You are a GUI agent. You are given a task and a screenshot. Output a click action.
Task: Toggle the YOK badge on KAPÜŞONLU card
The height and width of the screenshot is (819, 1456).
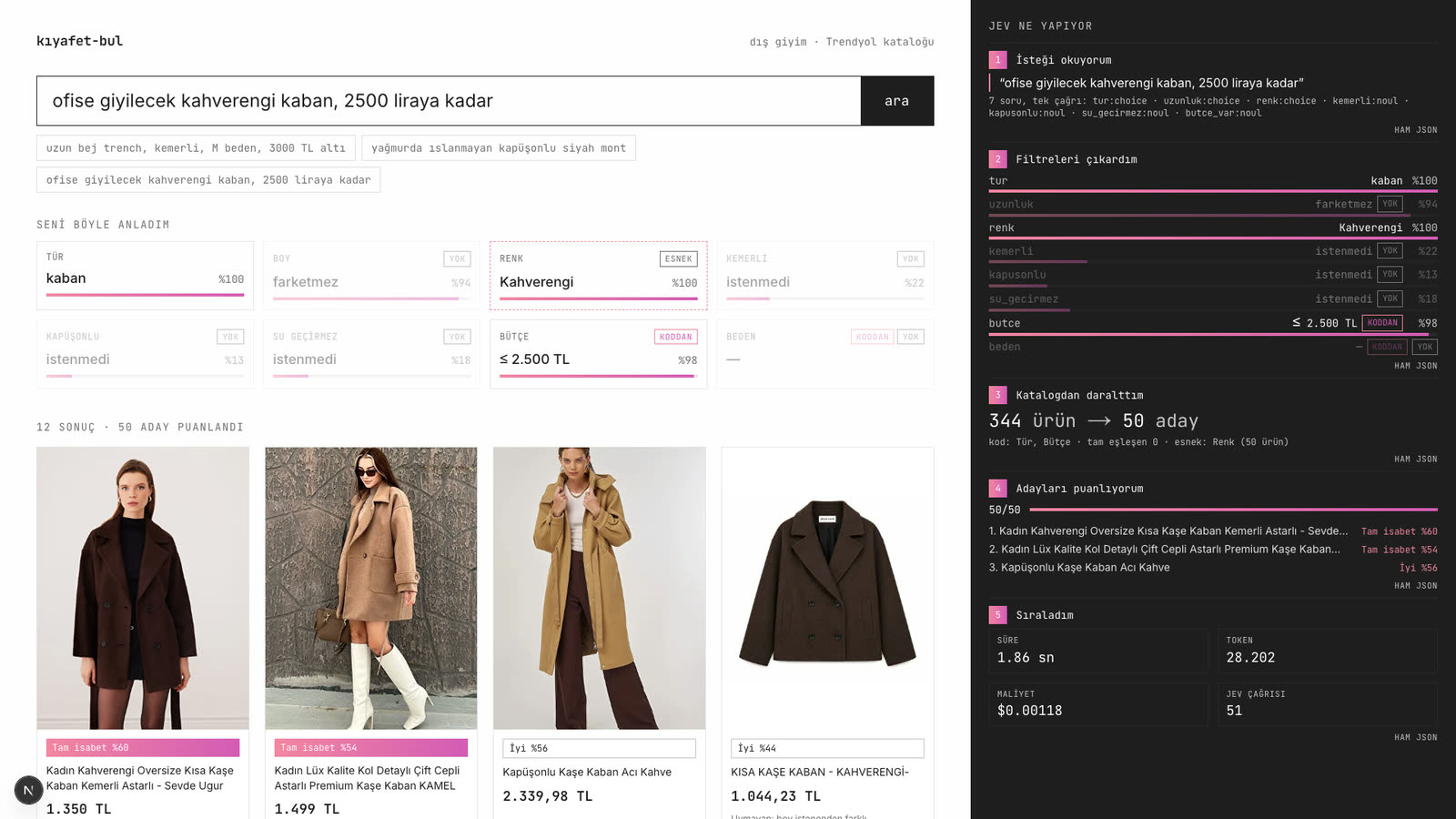click(230, 337)
